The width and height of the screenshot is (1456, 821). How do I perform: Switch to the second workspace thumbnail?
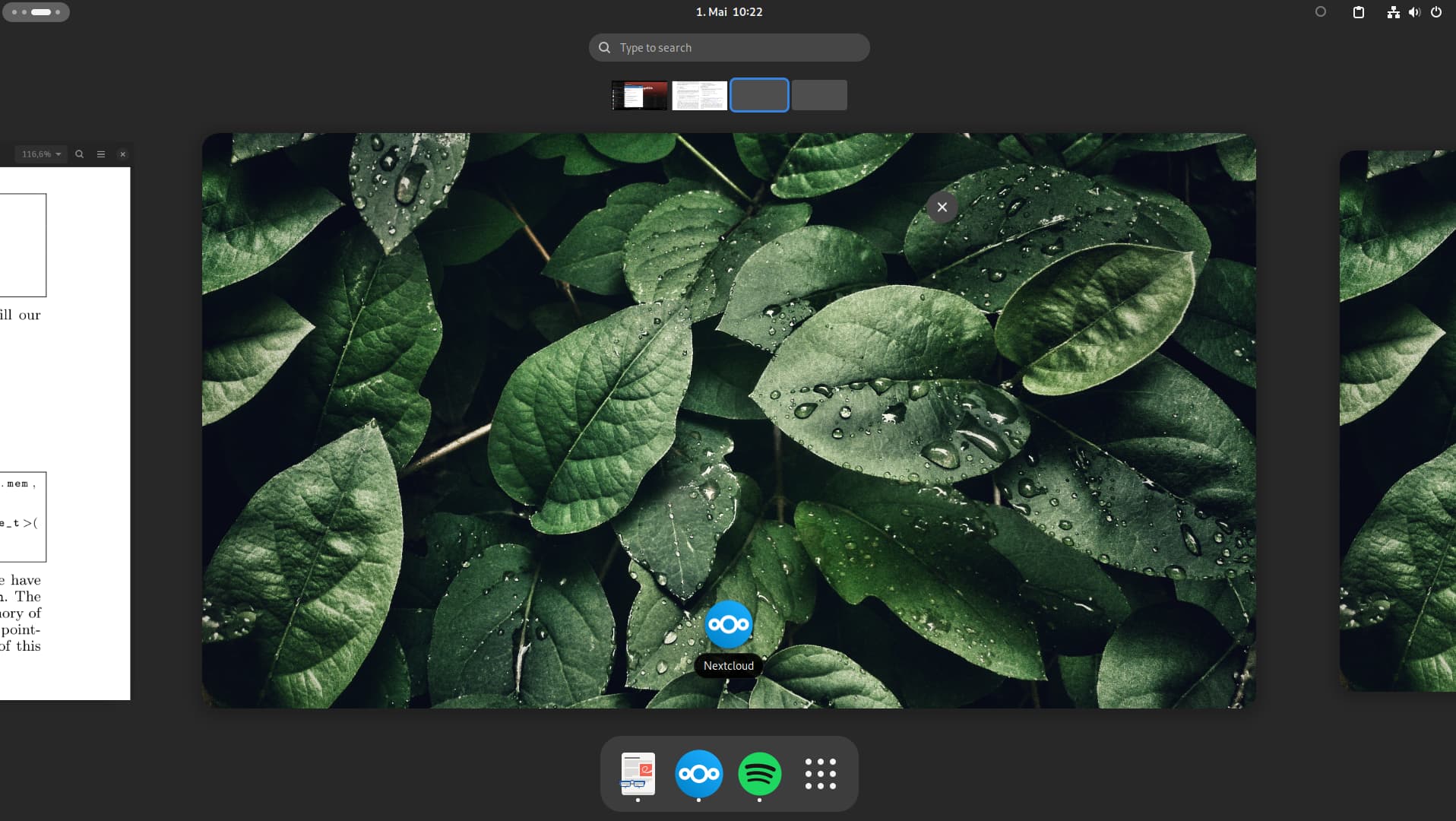point(699,96)
